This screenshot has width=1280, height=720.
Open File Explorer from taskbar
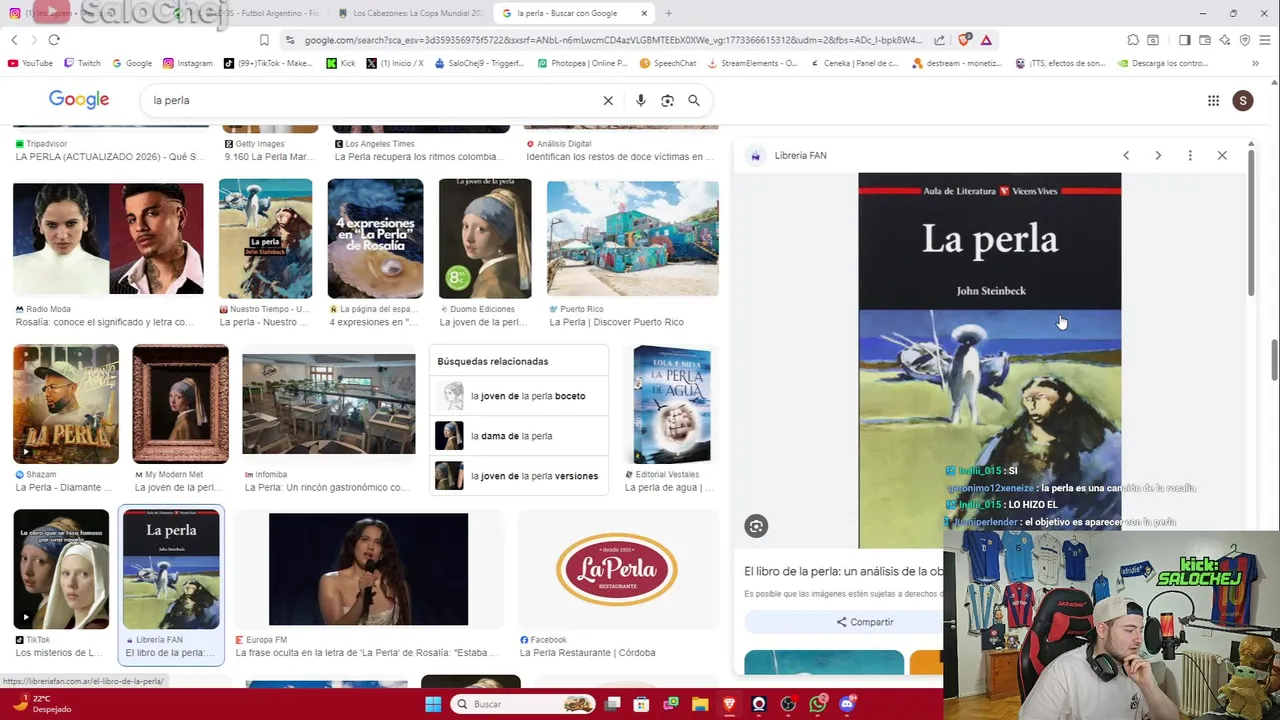(x=700, y=704)
